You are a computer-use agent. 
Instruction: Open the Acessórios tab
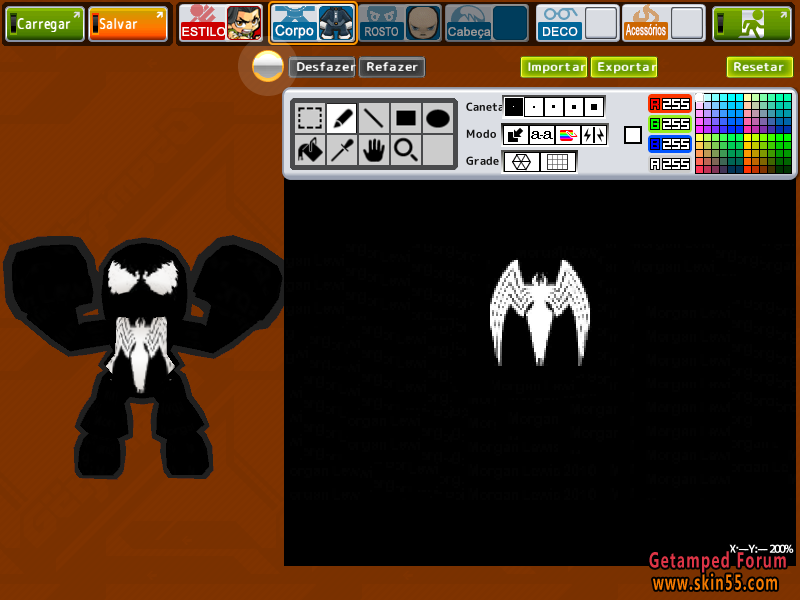click(646, 22)
